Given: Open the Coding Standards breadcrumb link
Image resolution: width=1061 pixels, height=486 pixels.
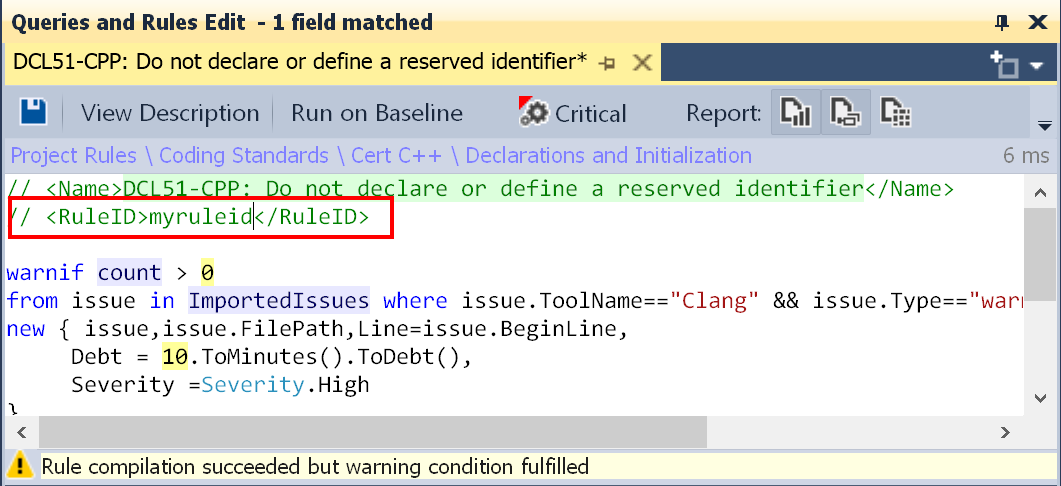Looking at the screenshot, I should click(x=243, y=155).
